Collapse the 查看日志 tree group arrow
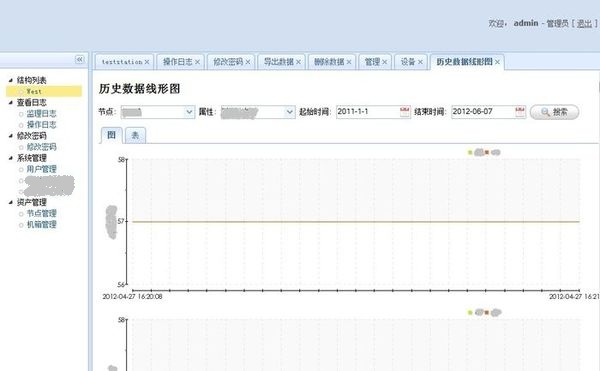Screen dimensions: 600x371 click(x=11, y=103)
